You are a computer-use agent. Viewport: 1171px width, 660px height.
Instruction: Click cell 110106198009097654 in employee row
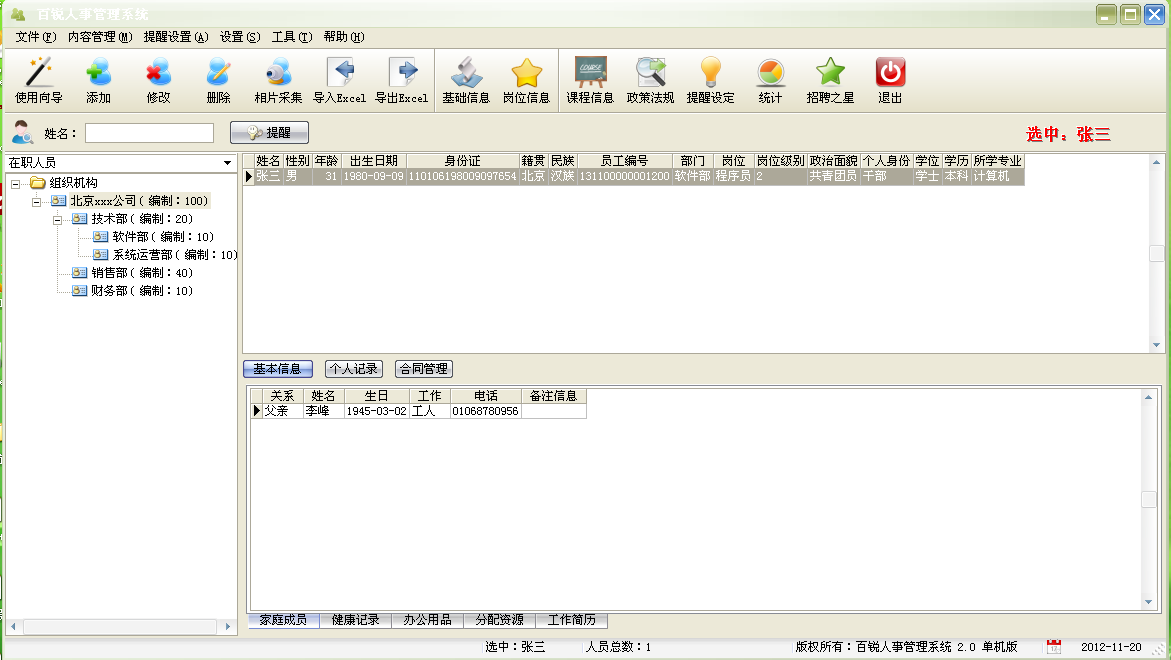tap(462, 176)
